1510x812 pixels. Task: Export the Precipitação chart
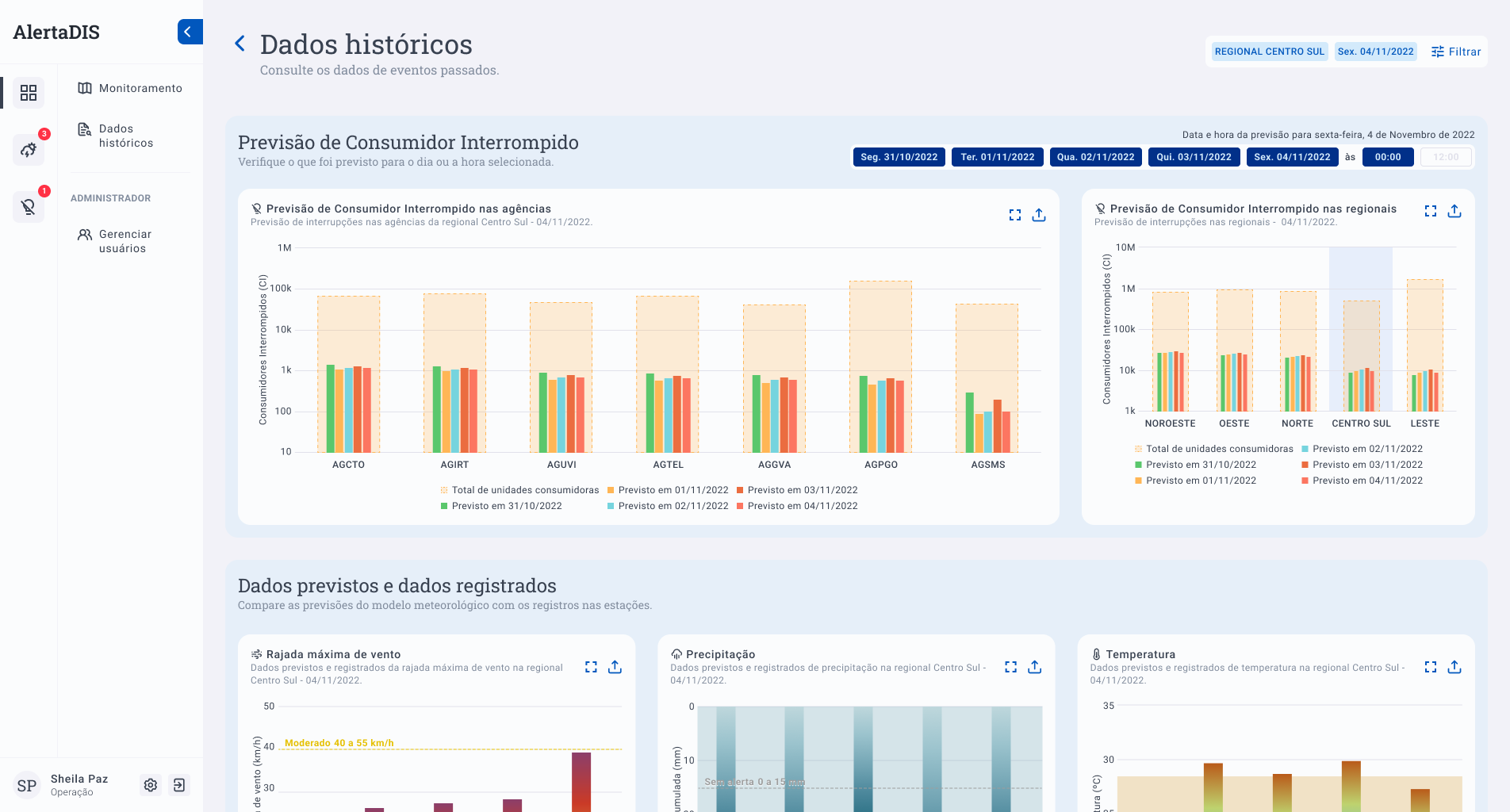tap(1034, 667)
